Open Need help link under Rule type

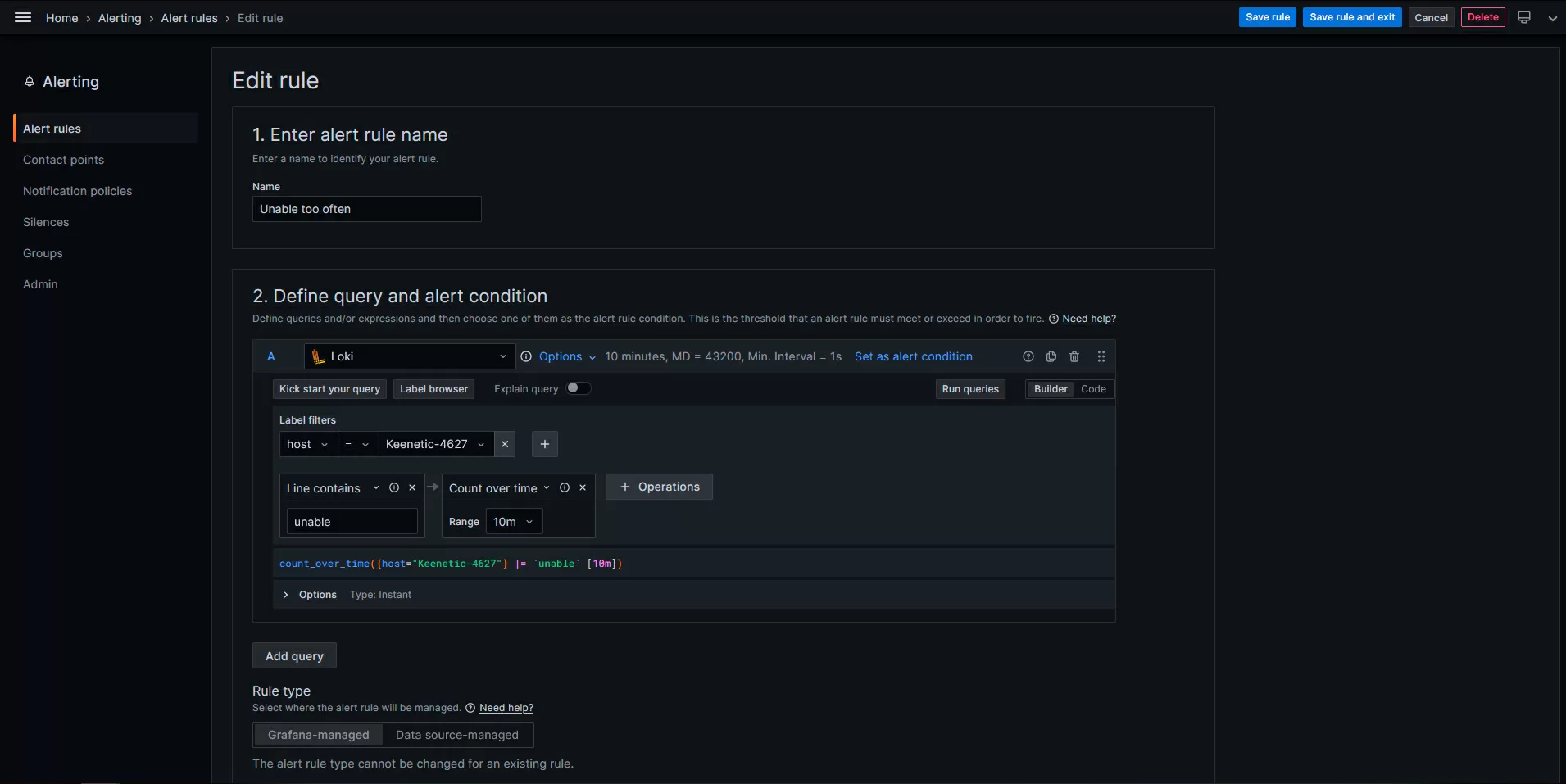pyautogui.click(x=506, y=708)
